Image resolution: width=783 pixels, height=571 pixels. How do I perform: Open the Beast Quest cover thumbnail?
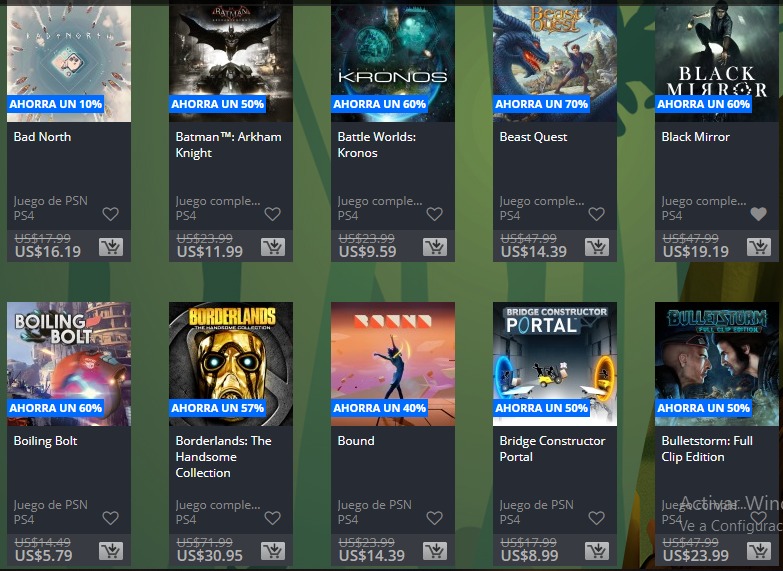[555, 61]
